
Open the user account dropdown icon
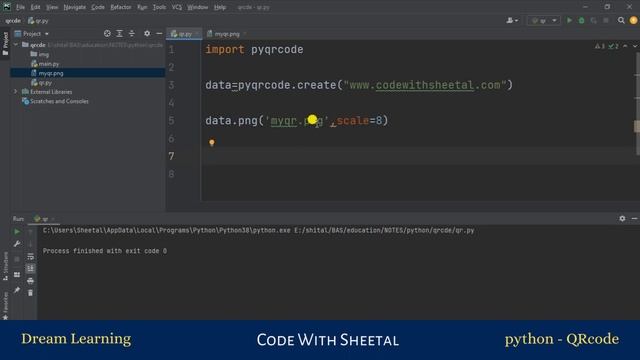point(512,20)
